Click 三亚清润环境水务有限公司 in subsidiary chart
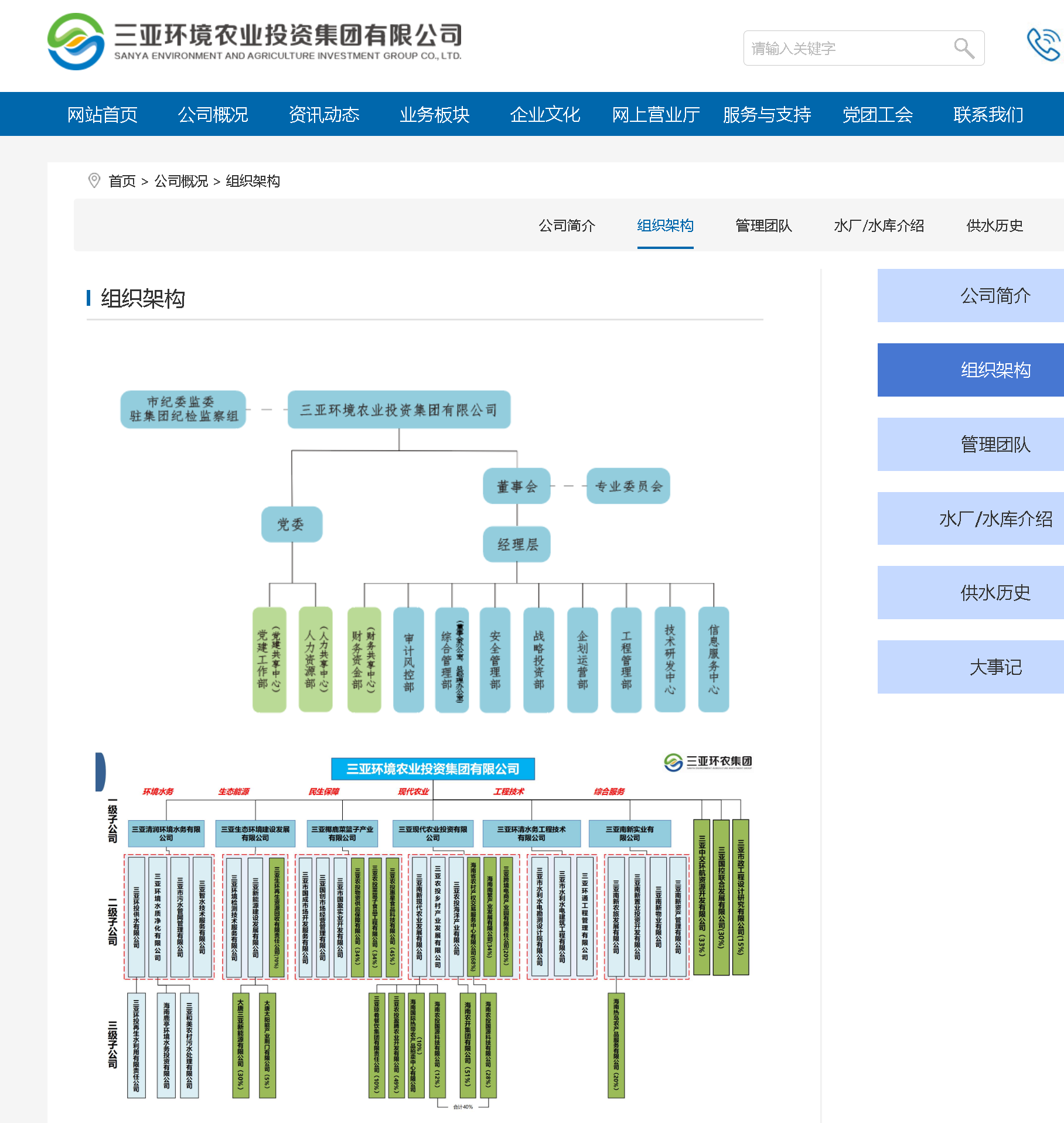Screen dimensions: 1064x1123 [x=166, y=833]
